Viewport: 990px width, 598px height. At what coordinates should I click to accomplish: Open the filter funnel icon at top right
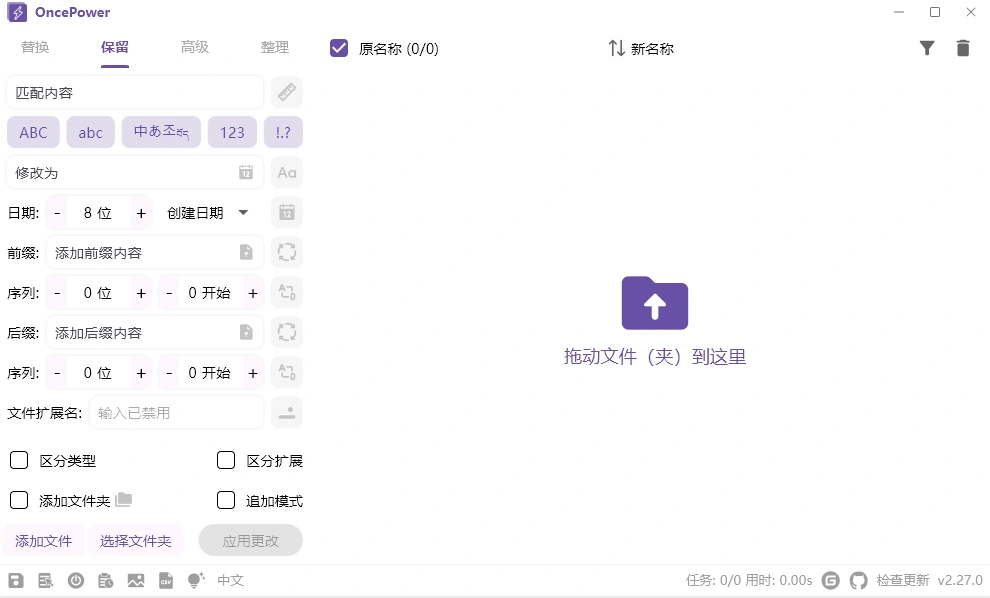(926, 47)
